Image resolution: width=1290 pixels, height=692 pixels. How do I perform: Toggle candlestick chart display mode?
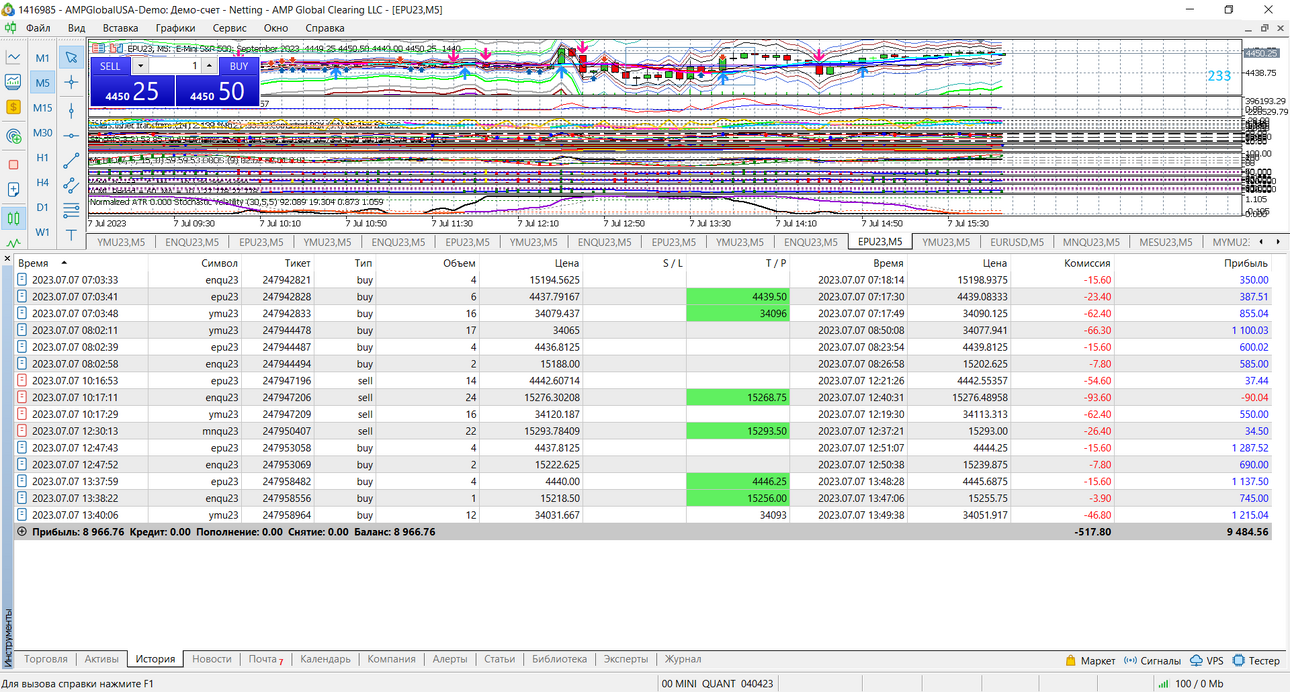tap(13, 217)
